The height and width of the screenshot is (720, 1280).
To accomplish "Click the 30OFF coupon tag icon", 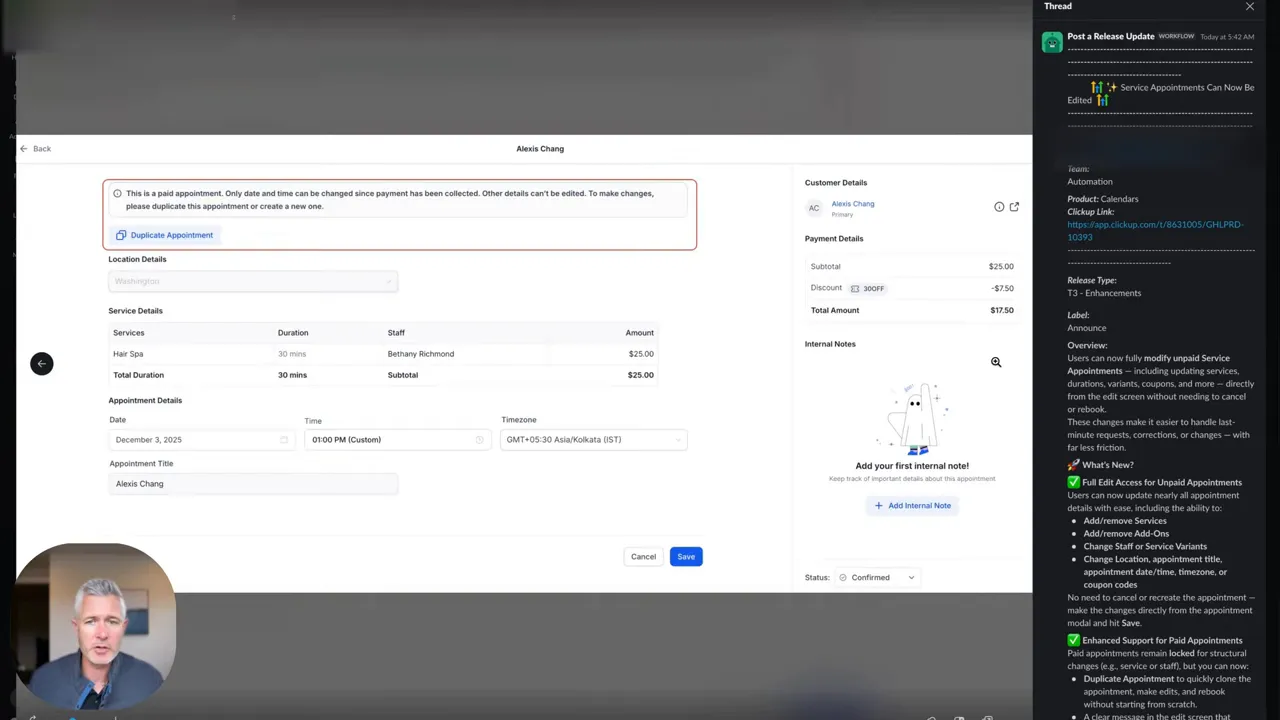I will (855, 288).
